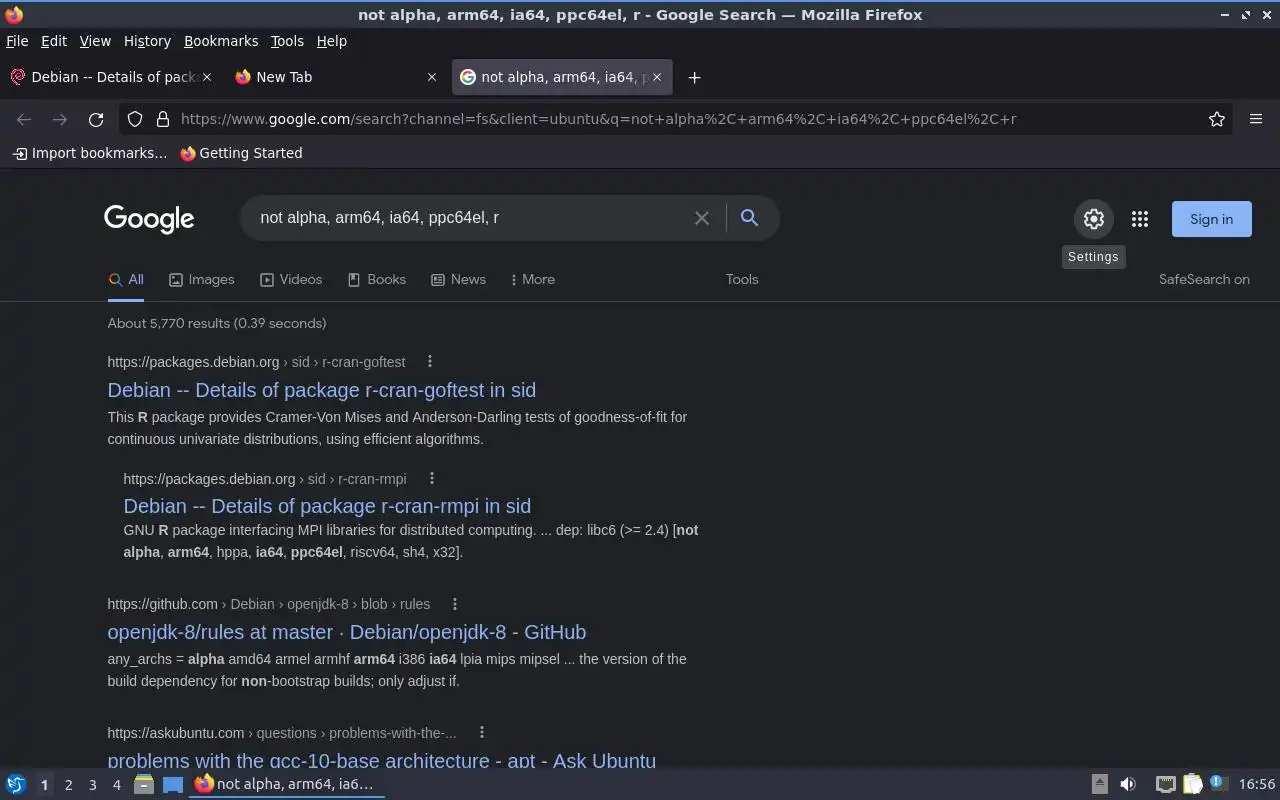Open the File menu

pyautogui.click(x=17, y=41)
